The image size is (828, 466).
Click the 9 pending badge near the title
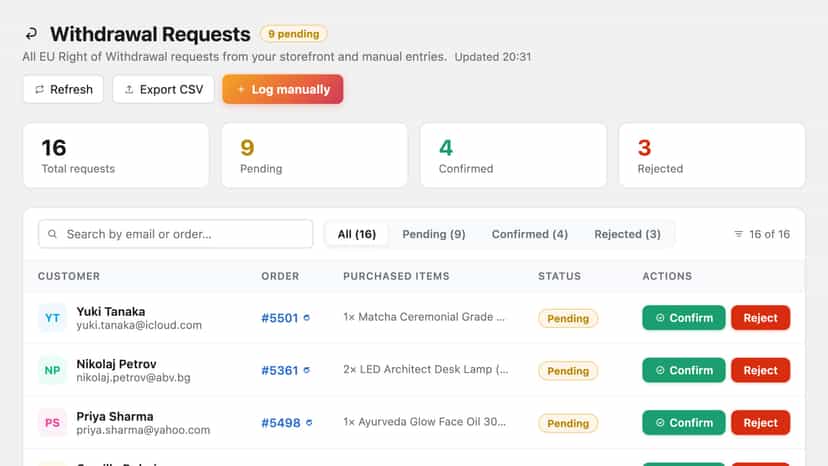(294, 34)
